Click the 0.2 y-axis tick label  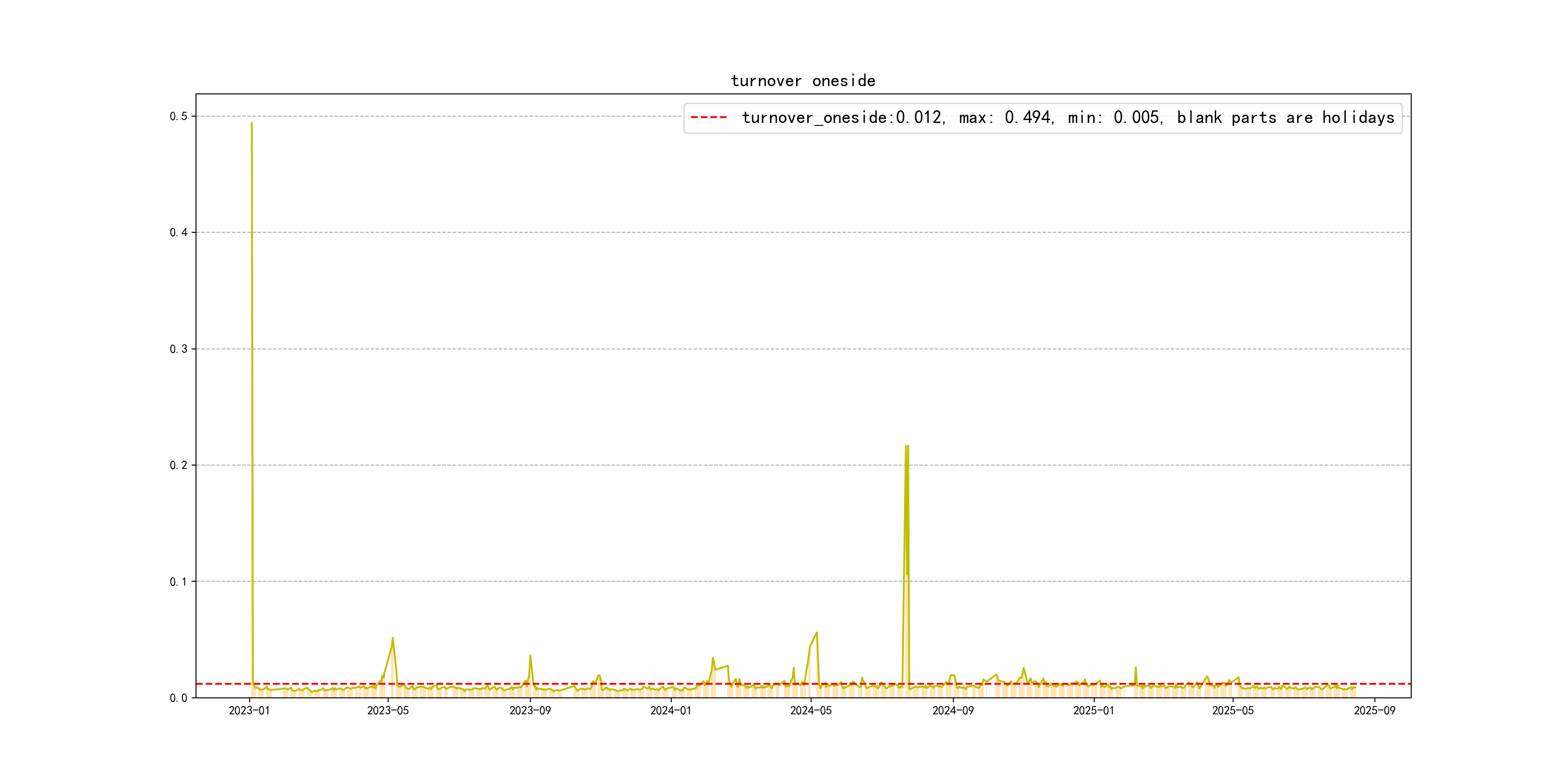pyautogui.click(x=179, y=465)
